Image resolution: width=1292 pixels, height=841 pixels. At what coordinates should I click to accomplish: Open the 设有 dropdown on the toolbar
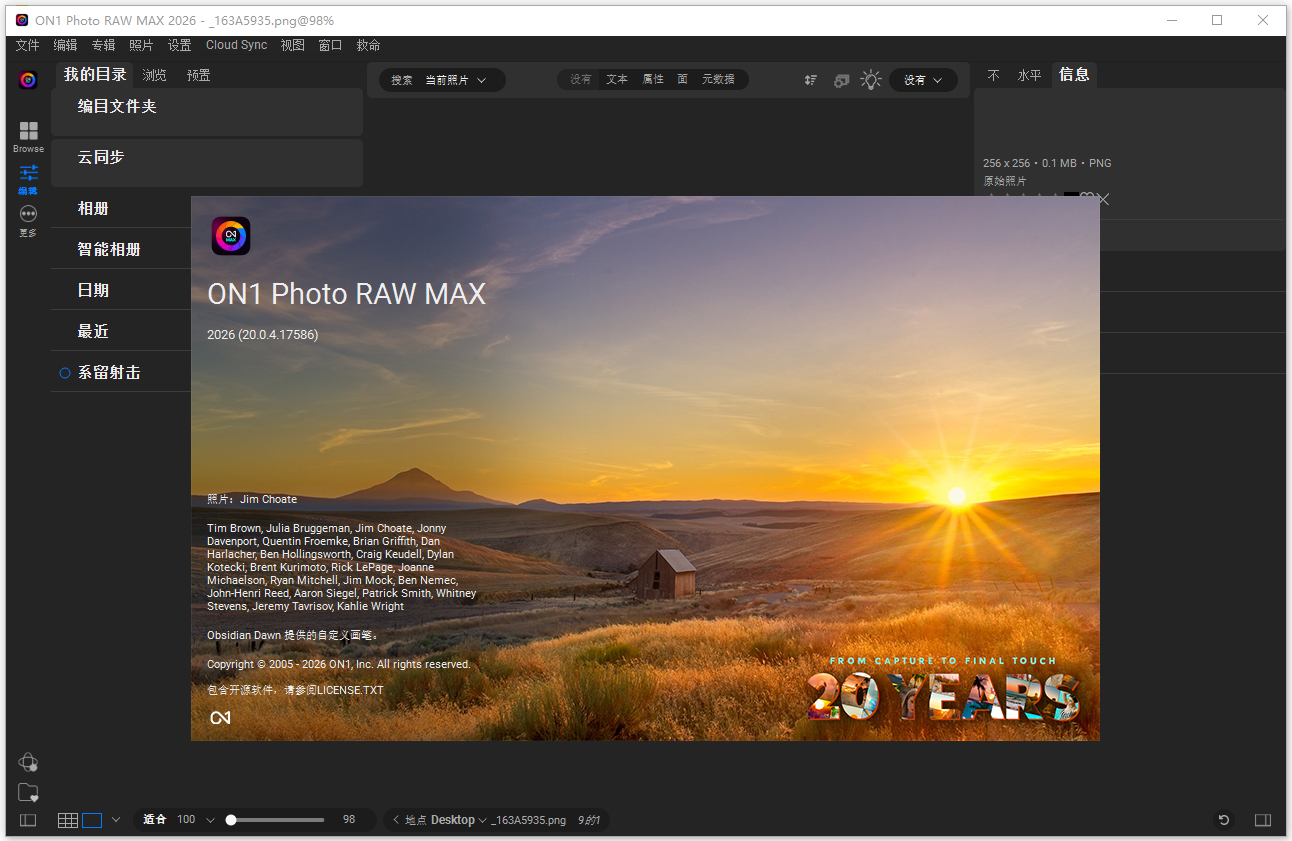pos(921,79)
